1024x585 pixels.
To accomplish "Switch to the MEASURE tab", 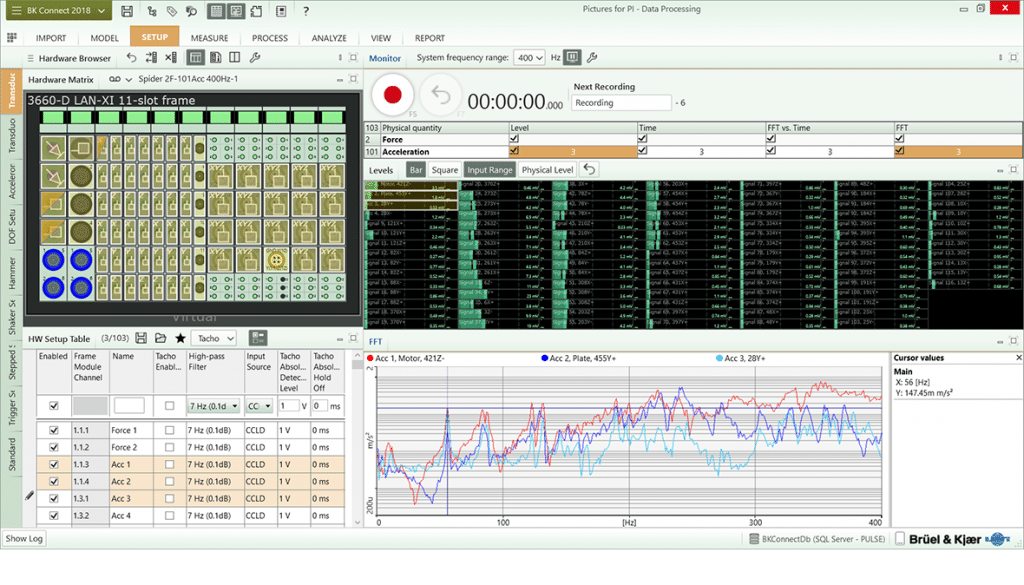I will pos(210,38).
